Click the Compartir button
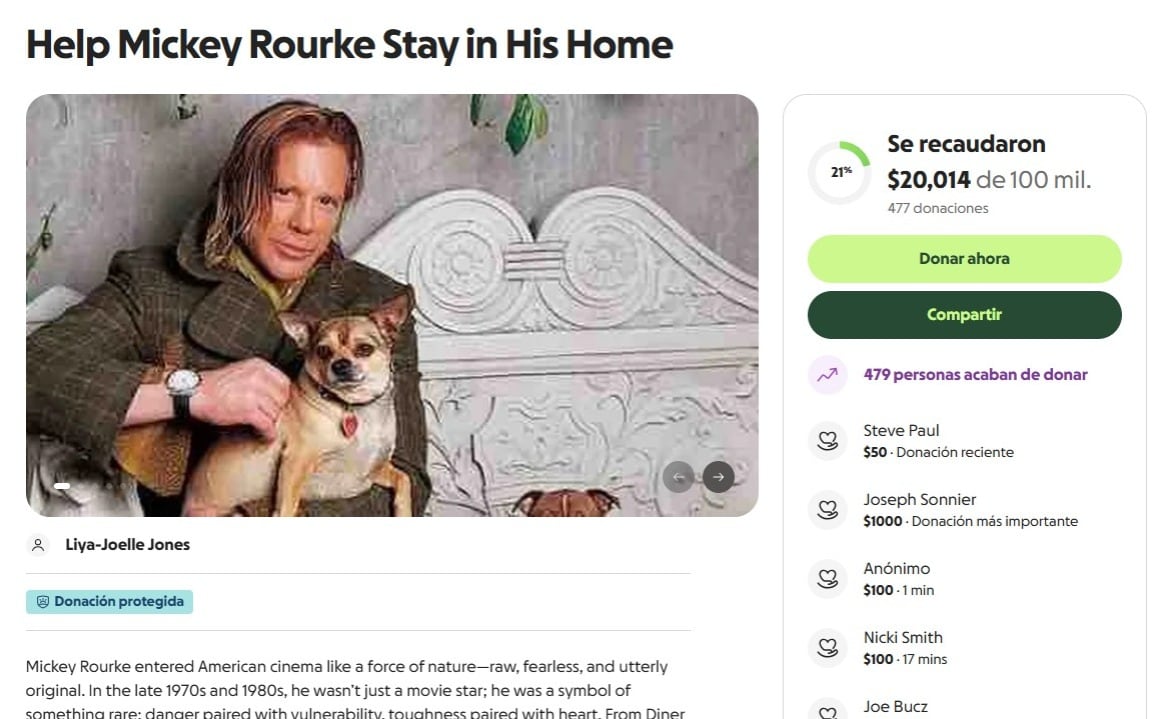1168x719 pixels. tap(963, 313)
